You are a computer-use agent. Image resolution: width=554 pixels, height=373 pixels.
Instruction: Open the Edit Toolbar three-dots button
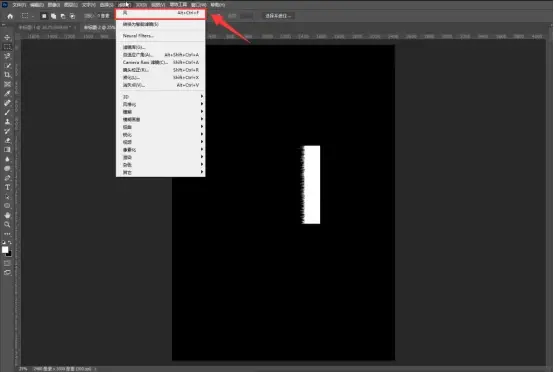point(7,233)
